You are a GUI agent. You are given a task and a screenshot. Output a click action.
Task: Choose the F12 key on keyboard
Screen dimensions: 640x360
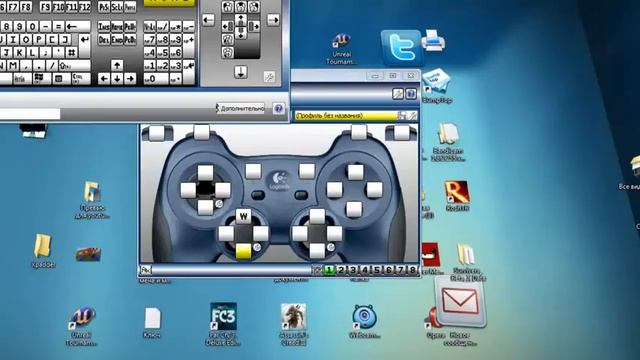pos(84,7)
